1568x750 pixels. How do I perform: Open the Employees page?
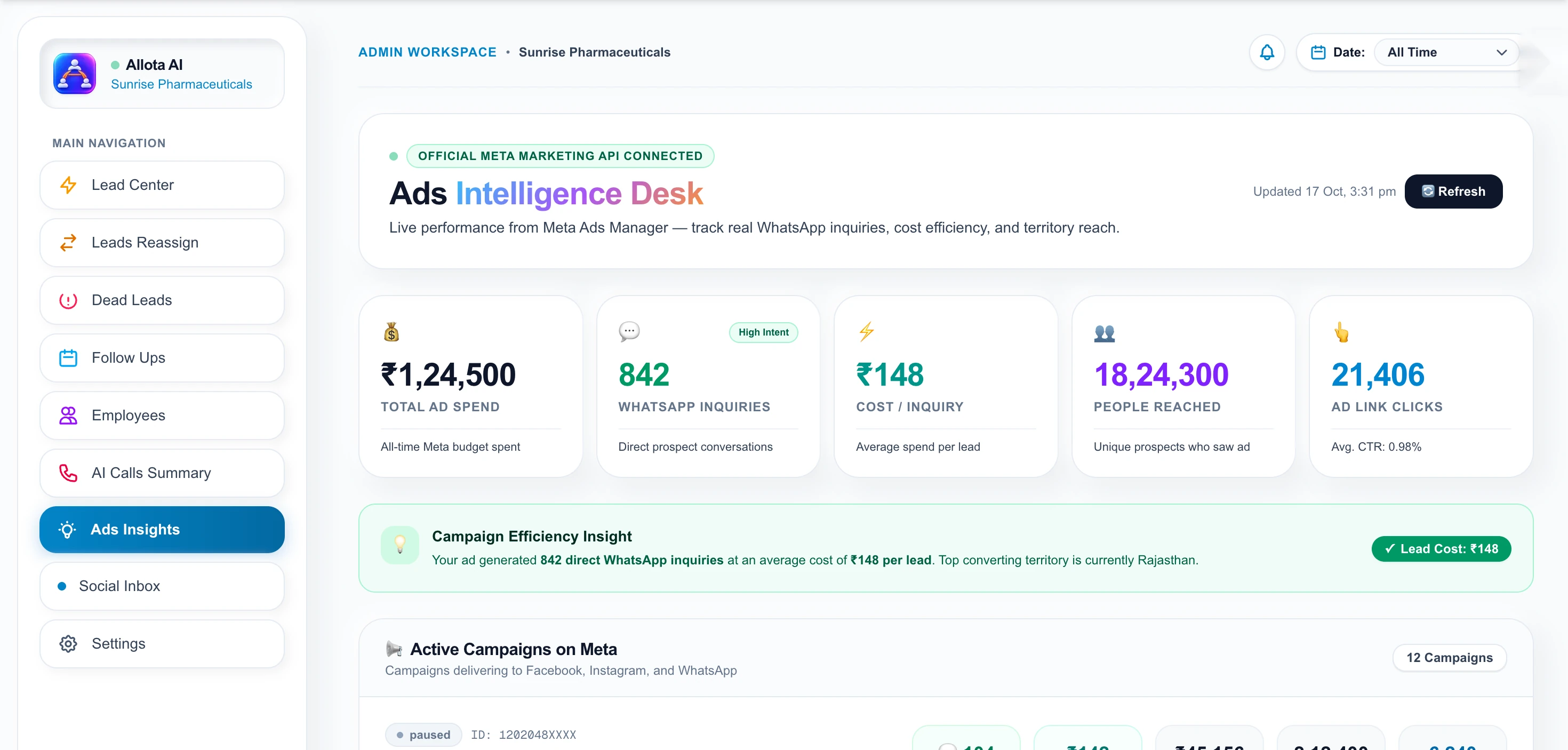coord(162,415)
